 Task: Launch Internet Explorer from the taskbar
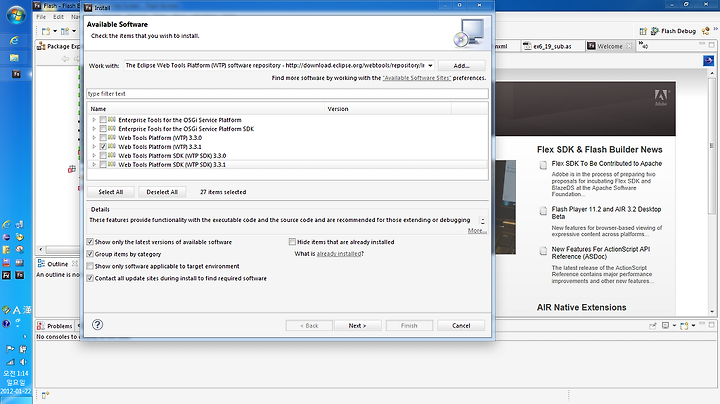coord(14,41)
